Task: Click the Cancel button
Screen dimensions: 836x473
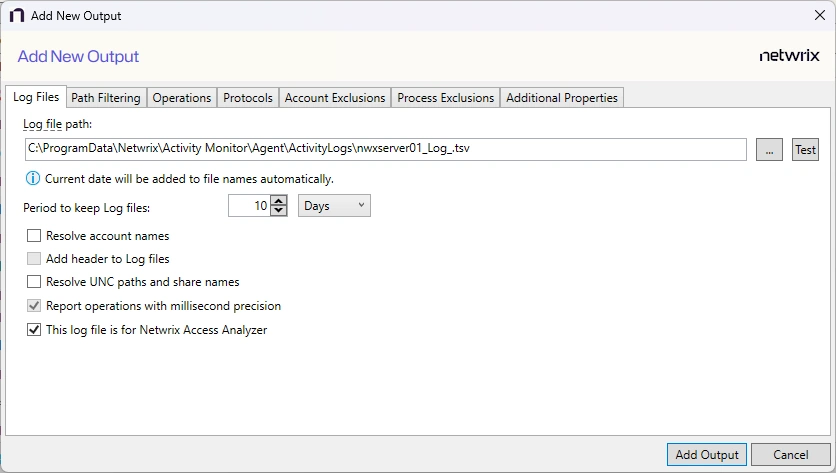Action: (790, 454)
